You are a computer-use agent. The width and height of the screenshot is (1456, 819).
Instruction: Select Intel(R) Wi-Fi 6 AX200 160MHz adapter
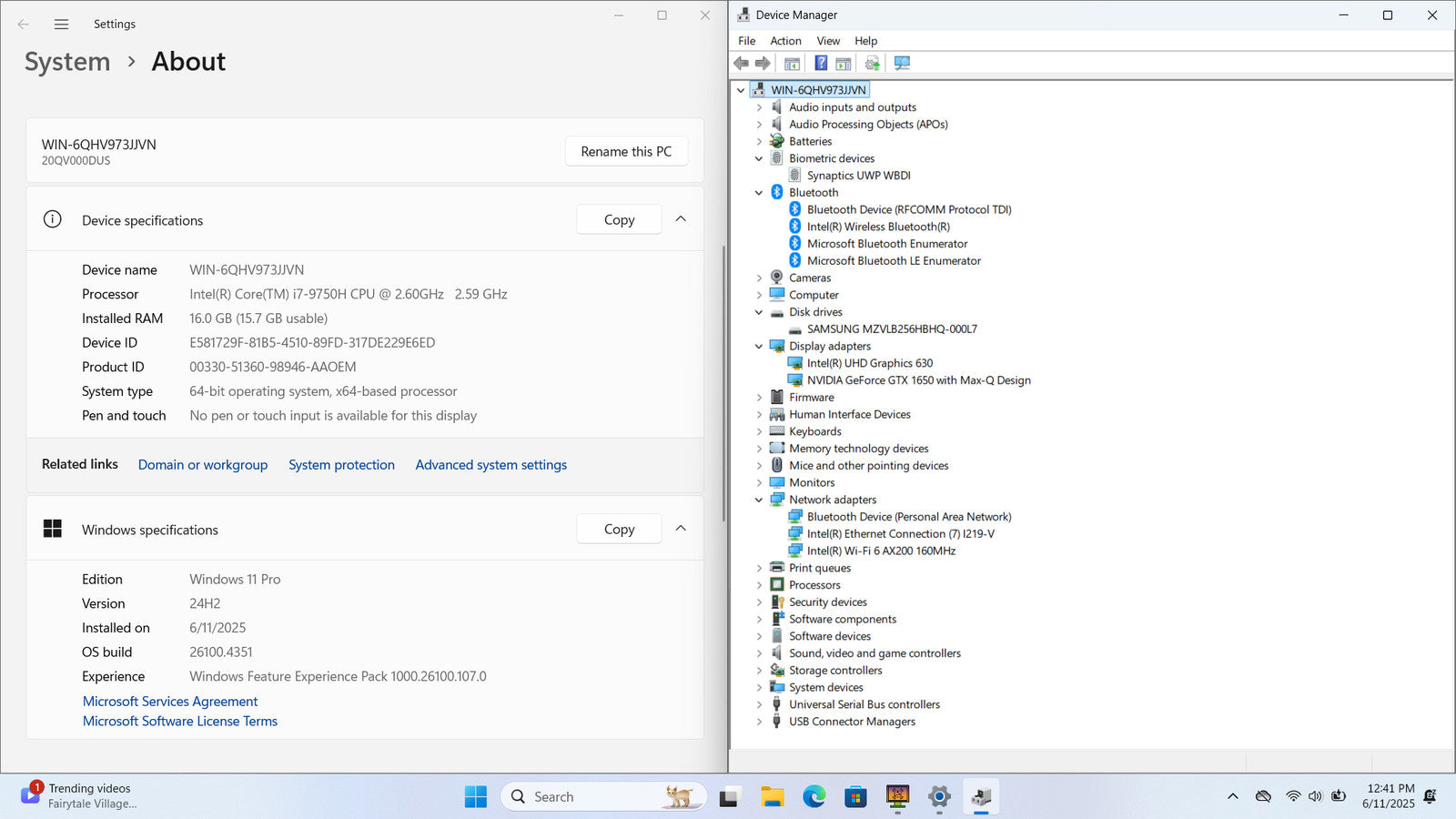pos(881,551)
